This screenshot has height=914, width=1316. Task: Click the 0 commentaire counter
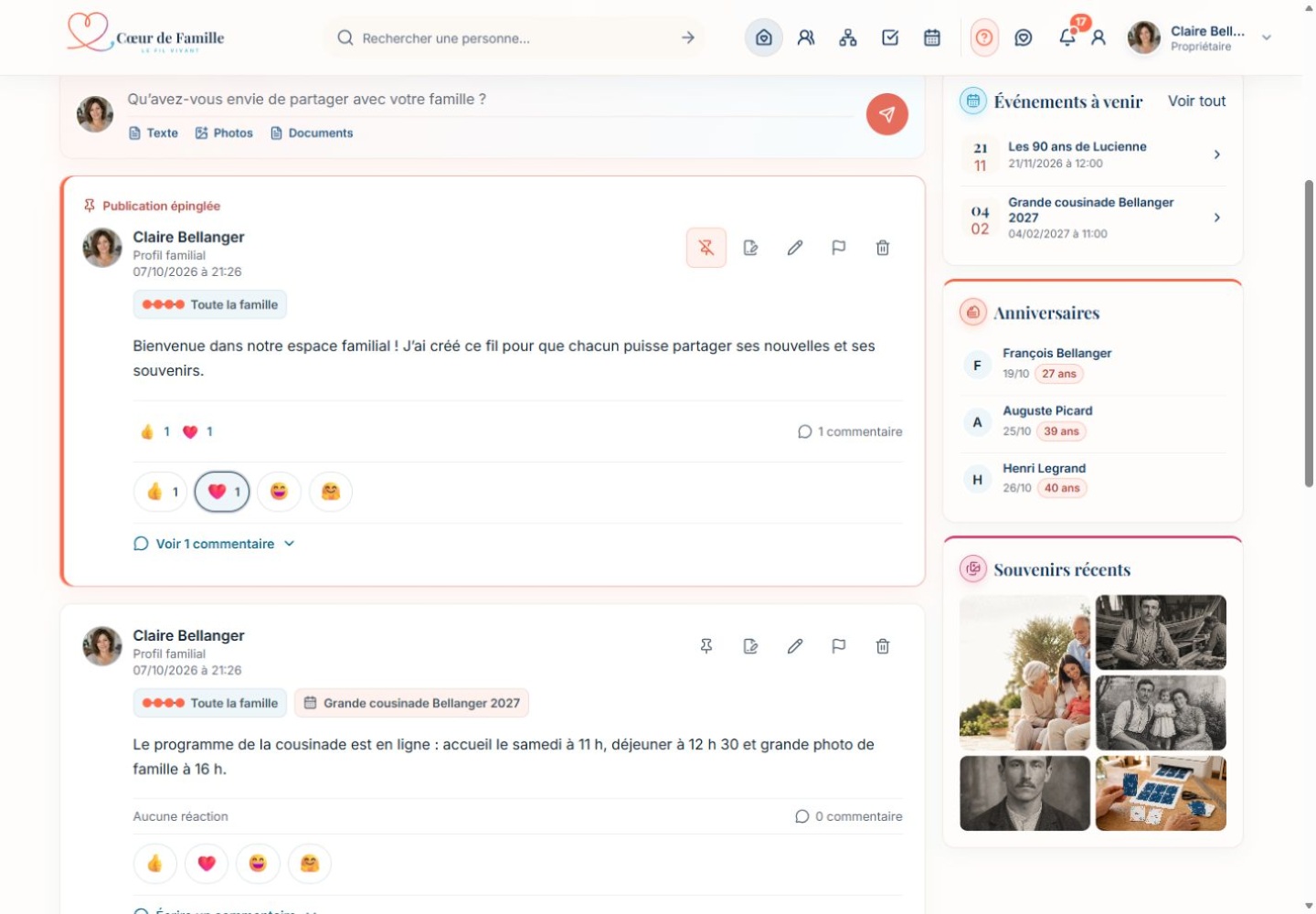(x=849, y=816)
